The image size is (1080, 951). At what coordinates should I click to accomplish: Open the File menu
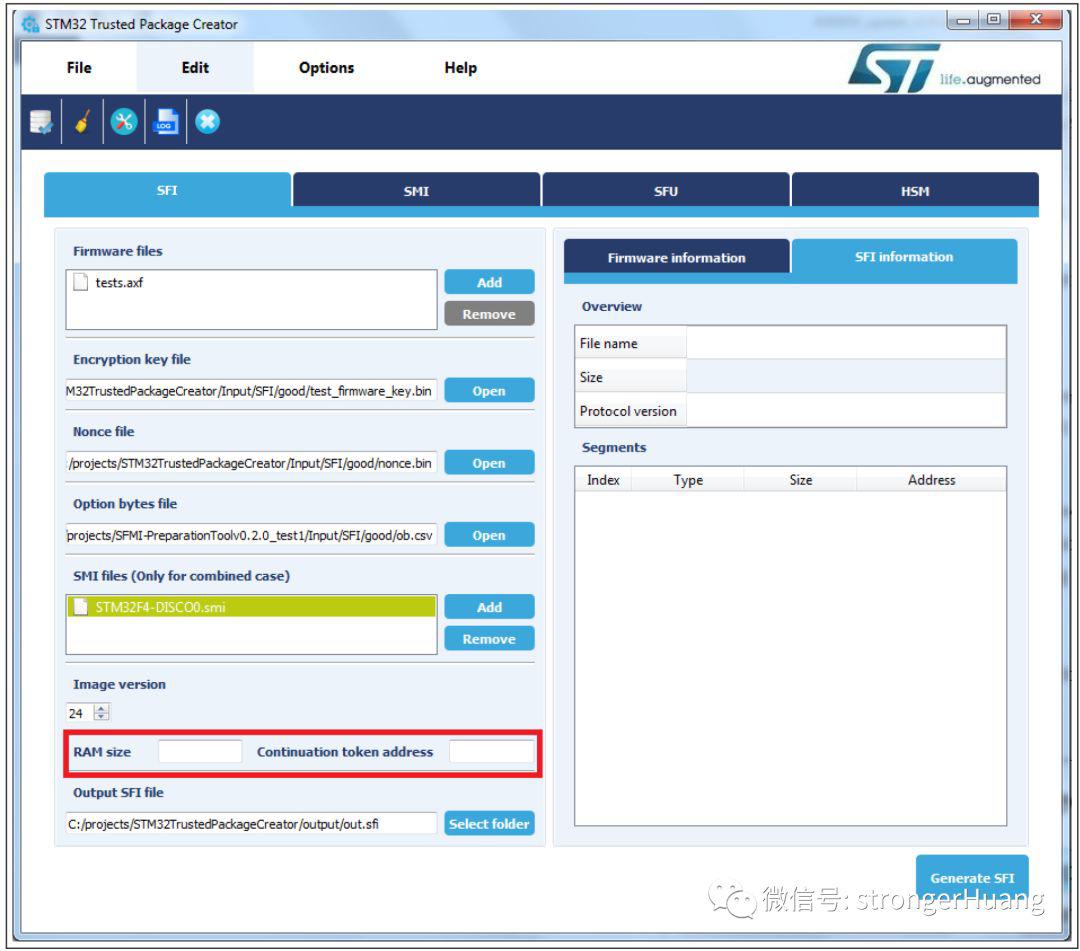[x=79, y=67]
